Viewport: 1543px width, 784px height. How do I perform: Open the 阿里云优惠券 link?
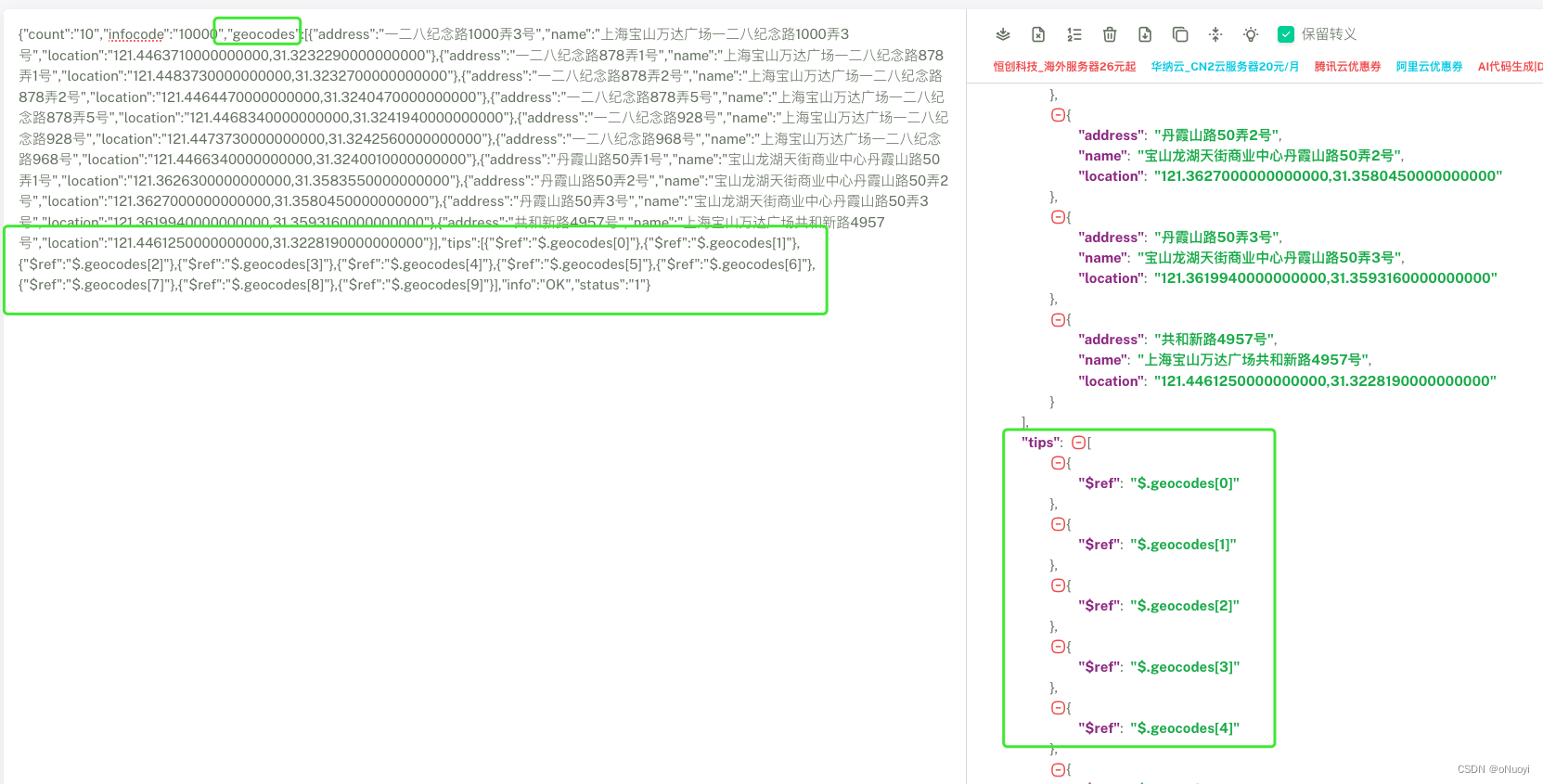(1429, 67)
